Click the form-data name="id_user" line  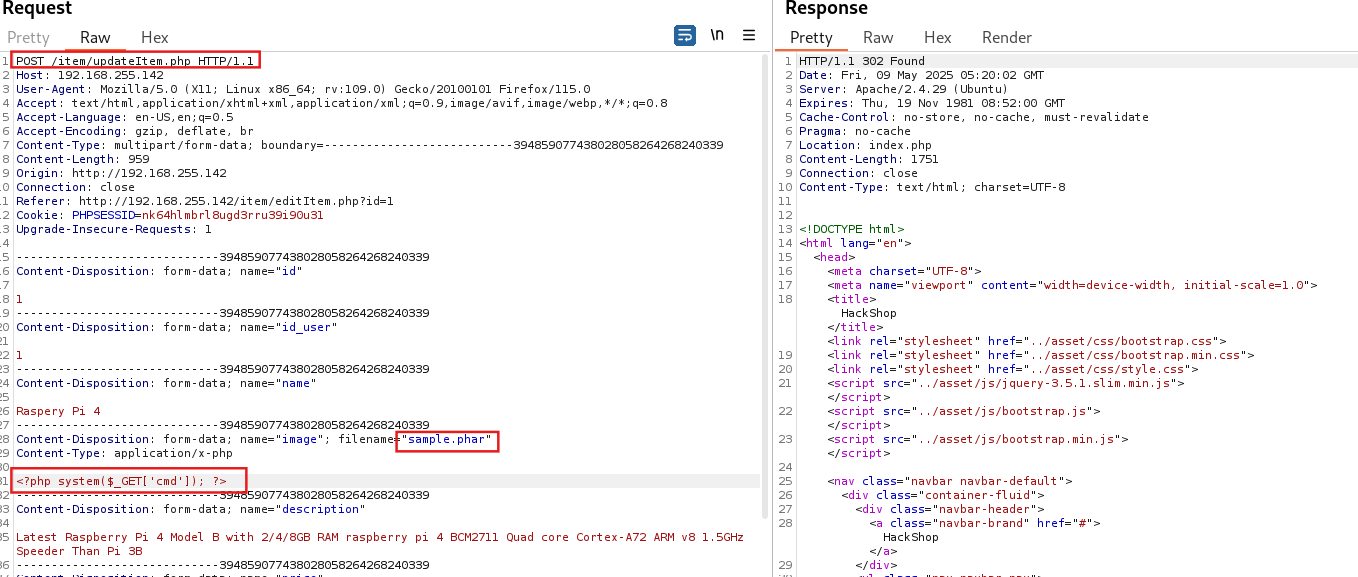pos(177,327)
